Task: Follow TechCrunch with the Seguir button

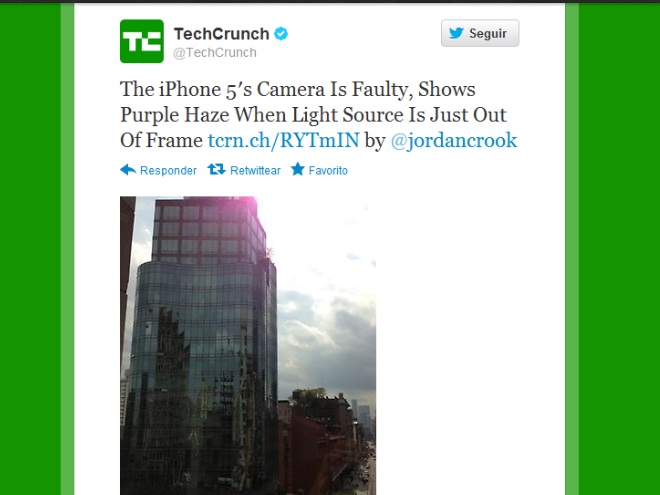Action: pos(480,33)
